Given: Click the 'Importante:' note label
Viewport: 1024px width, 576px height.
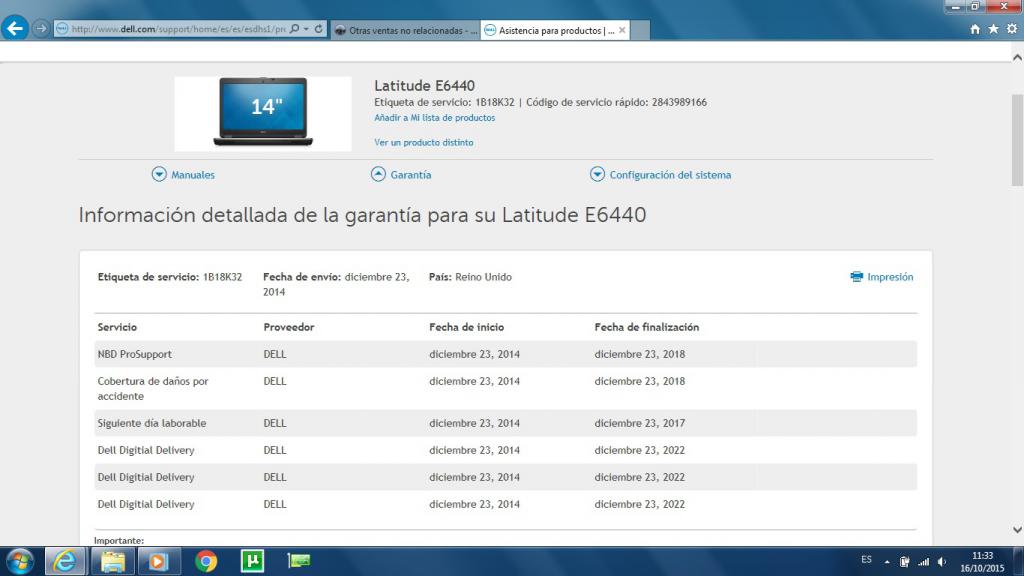Looking at the screenshot, I should coord(119,540).
